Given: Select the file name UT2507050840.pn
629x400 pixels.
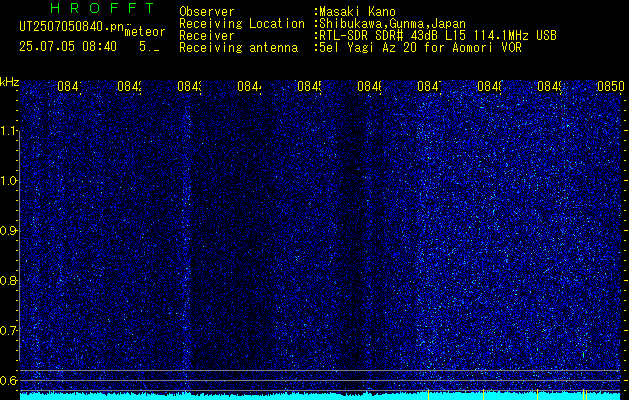Looking at the screenshot, I should click(71, 27).
